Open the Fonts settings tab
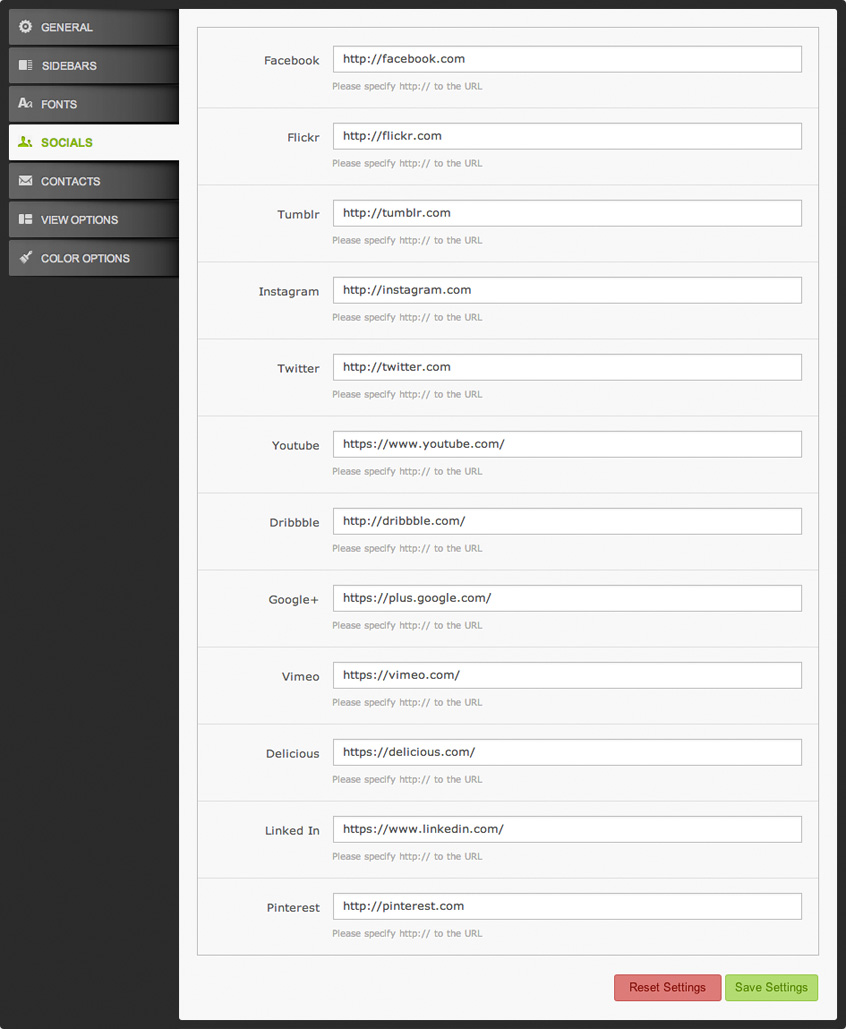 point(93,104)
